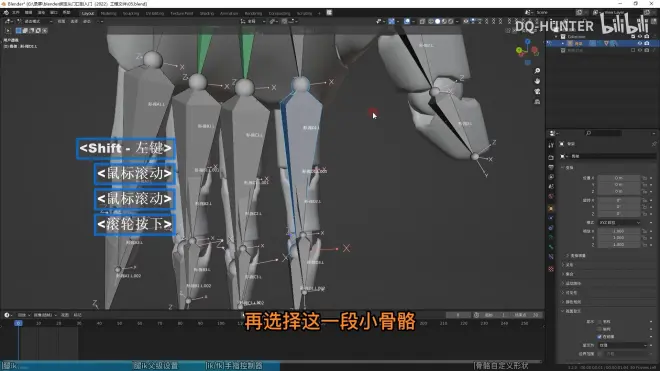Image resolution: width=660 pixels, height=371 pixels.
Task: Collapse the 视图显示 viewport display panel
Action: (x=563, y=311)
